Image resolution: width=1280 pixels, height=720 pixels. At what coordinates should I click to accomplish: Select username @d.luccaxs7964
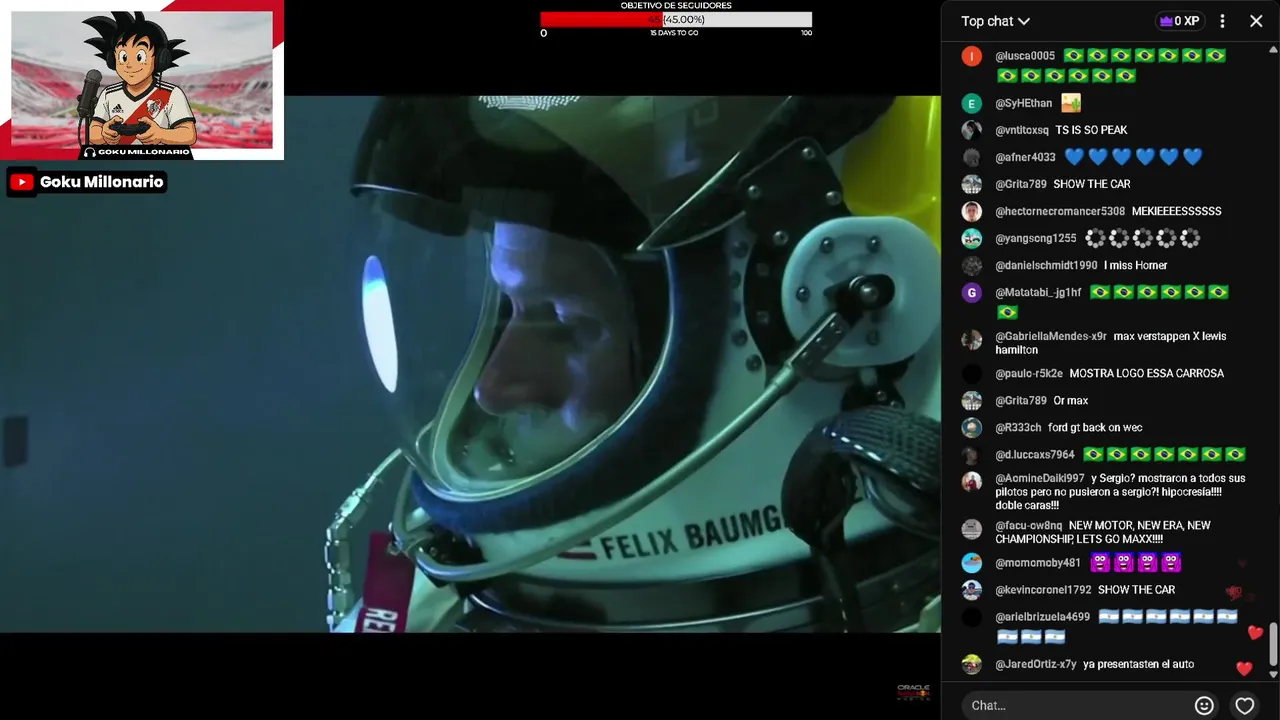(1035, 454)
